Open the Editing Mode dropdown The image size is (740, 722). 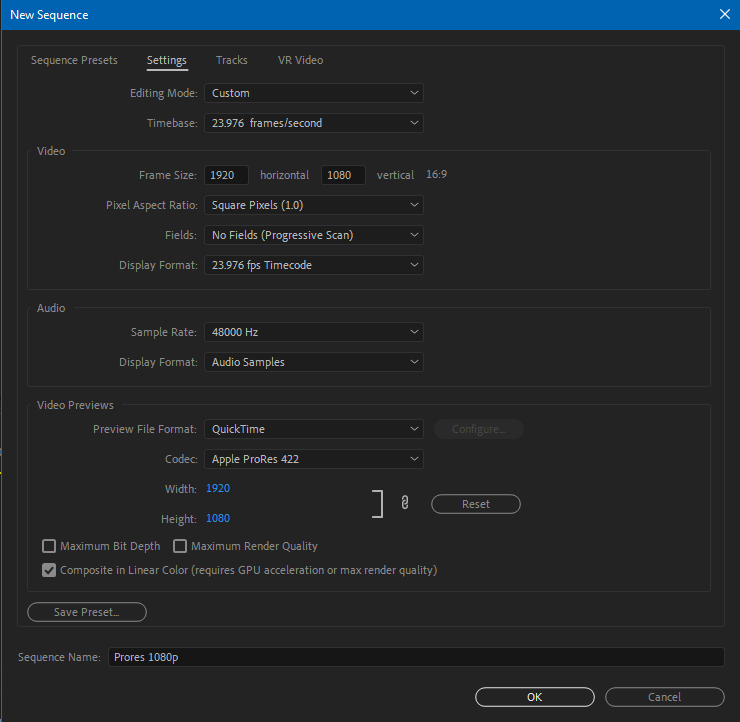click(313, 93)
